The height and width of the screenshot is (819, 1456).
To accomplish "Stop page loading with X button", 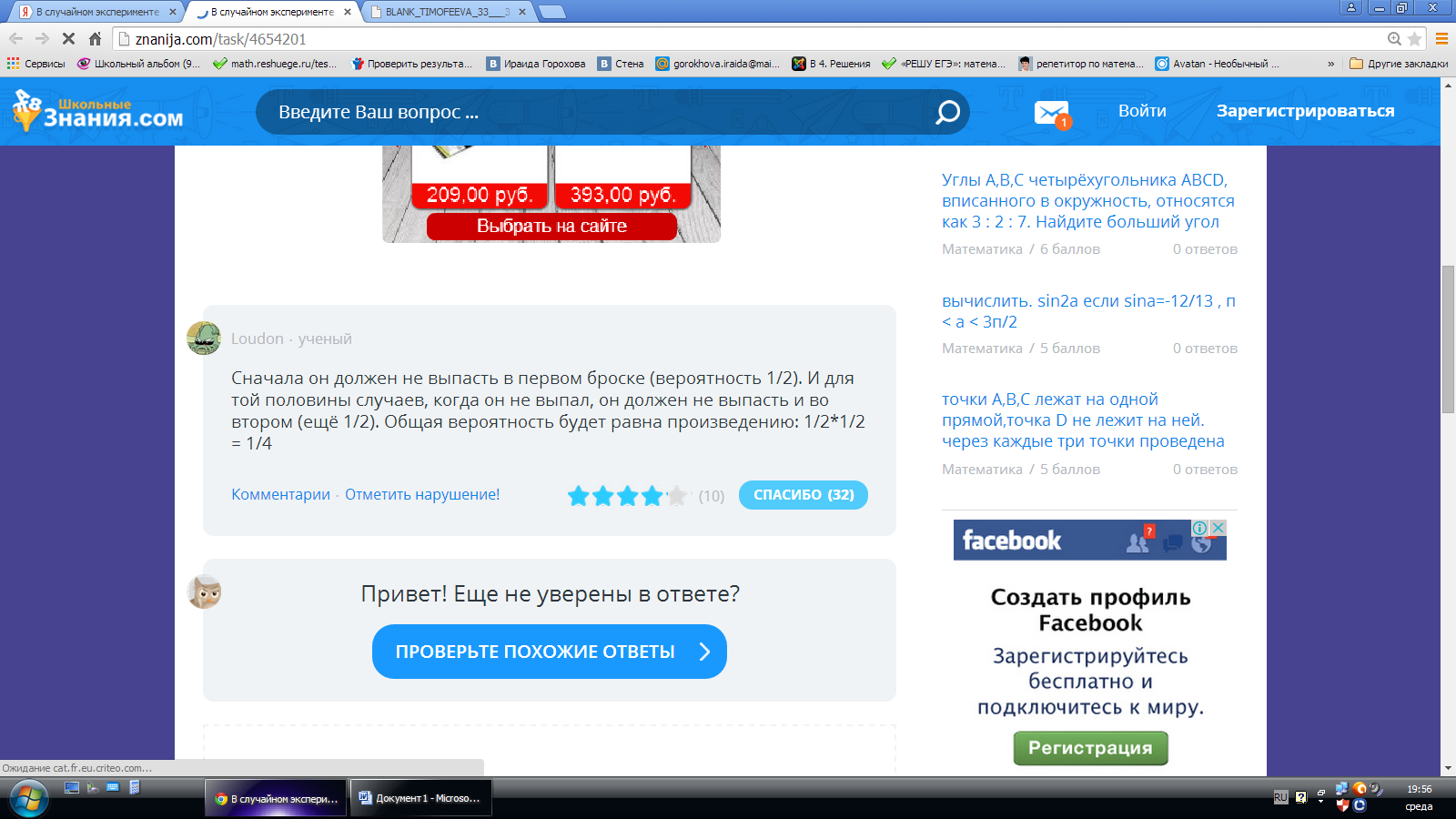I will 68,39.
